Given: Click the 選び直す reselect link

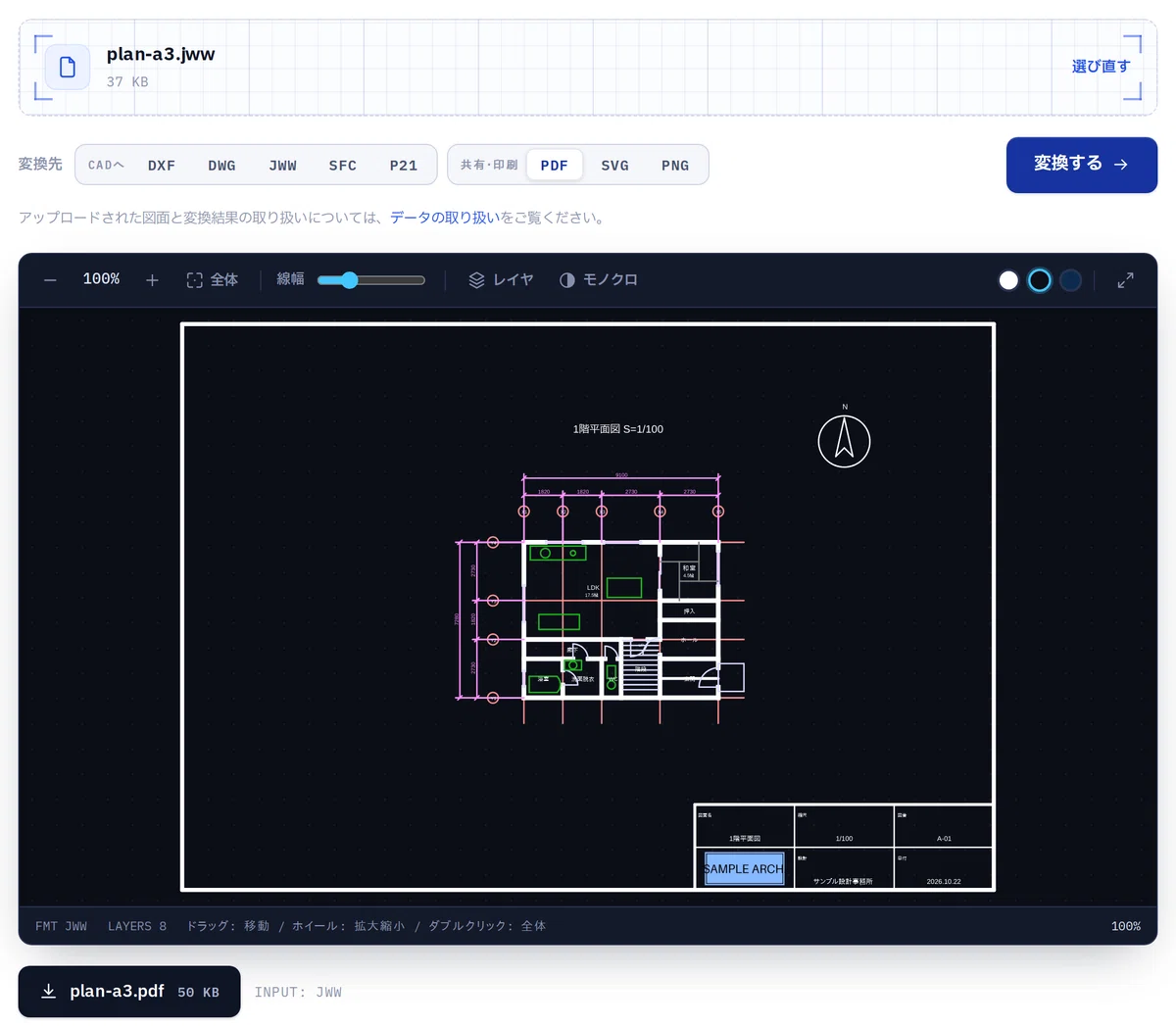Looking at the screenshot, I should tap(1101, 67).
